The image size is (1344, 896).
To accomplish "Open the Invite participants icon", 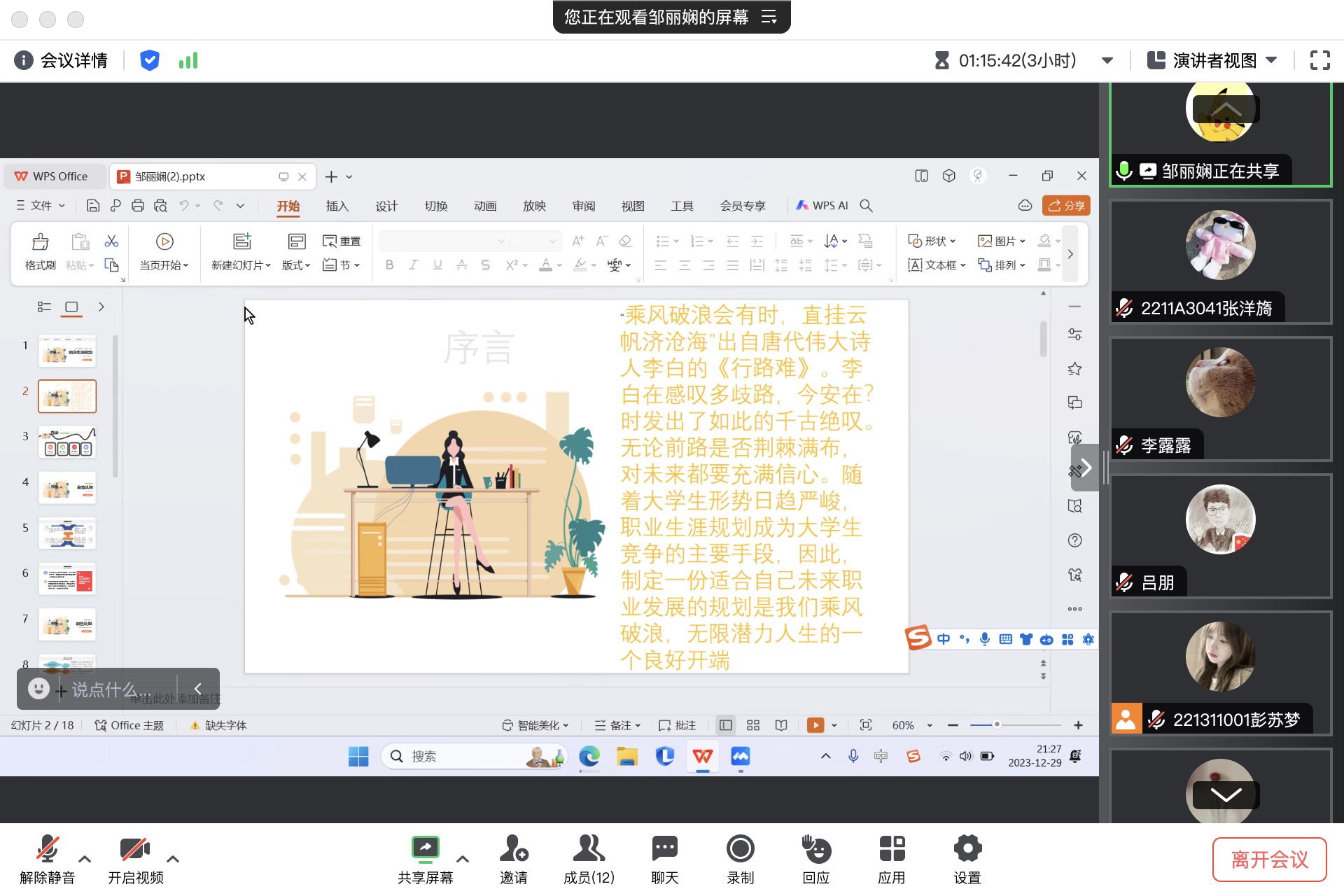I will [514, 849].
